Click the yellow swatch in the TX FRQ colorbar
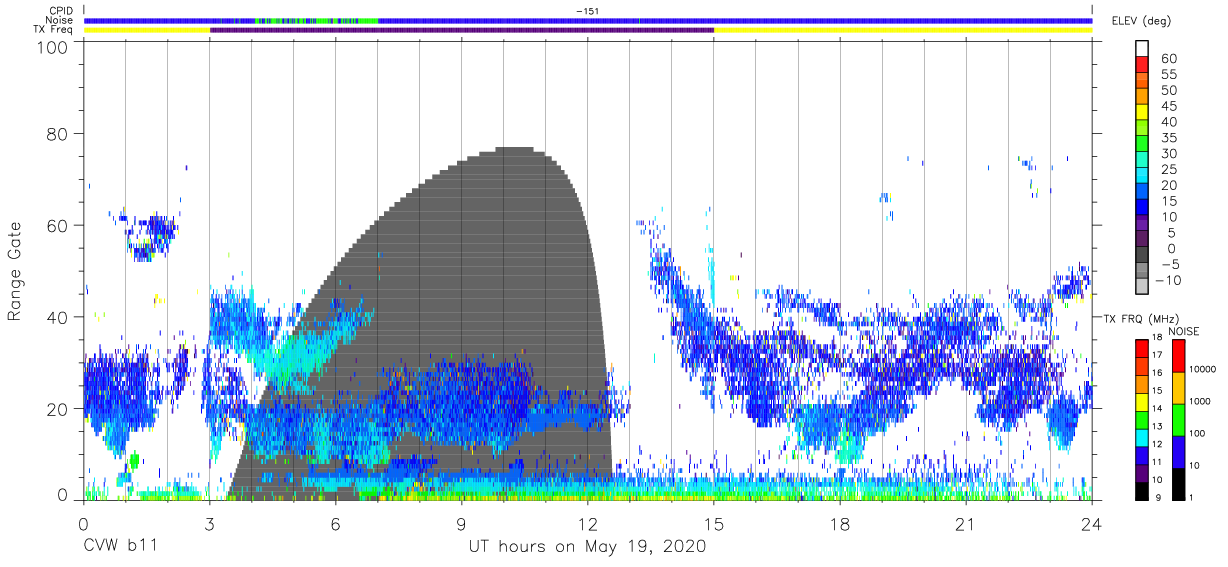Screen dimensions: 1228x567 [x=1141, y=401]
